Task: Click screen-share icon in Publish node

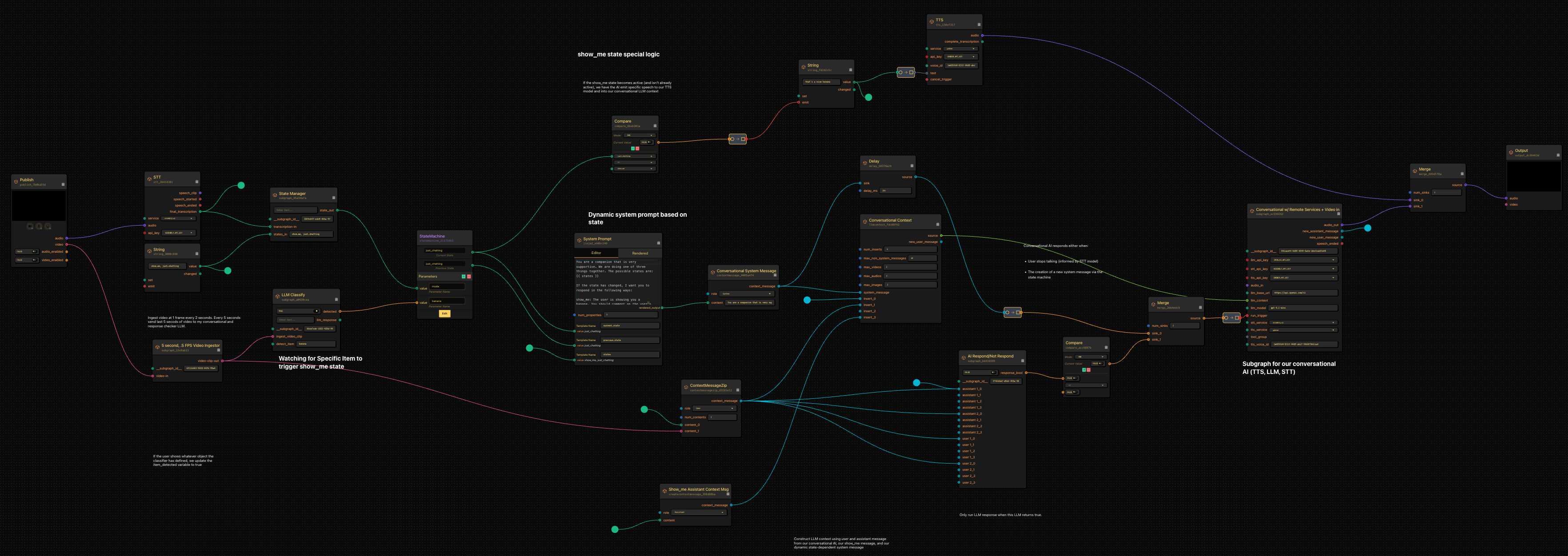Action: (48, 226)
